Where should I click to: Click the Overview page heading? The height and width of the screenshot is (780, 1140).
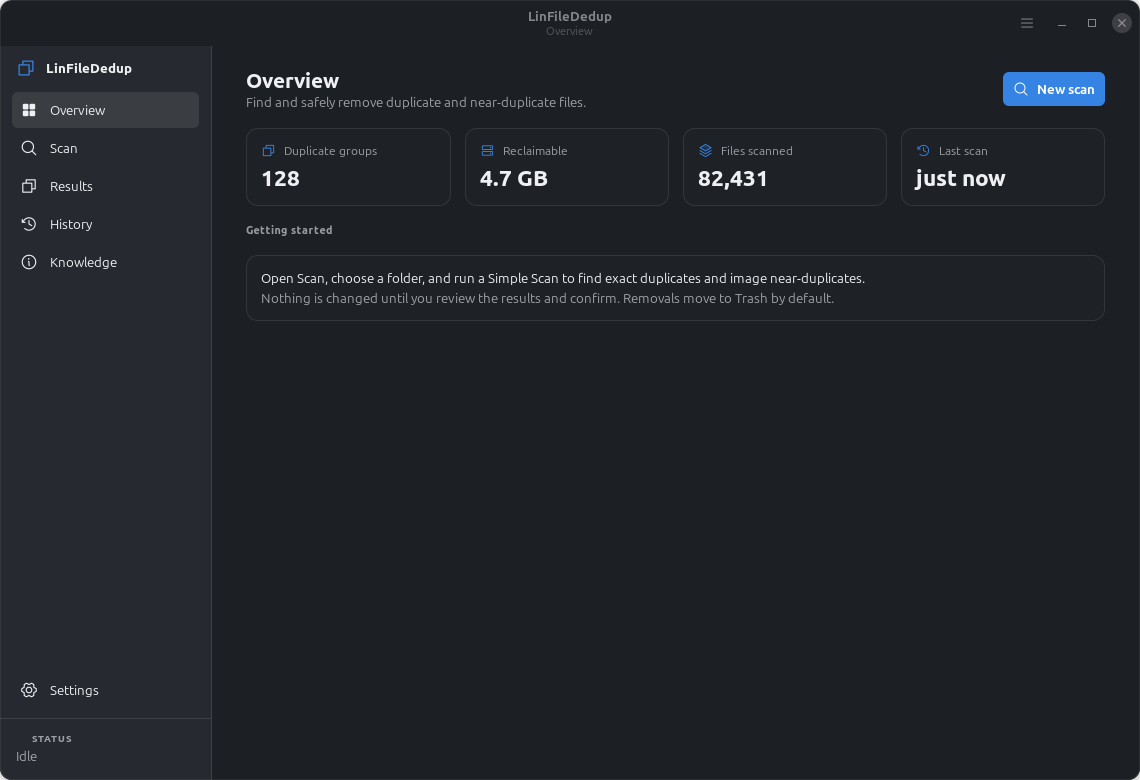click(x=292, y=81)
